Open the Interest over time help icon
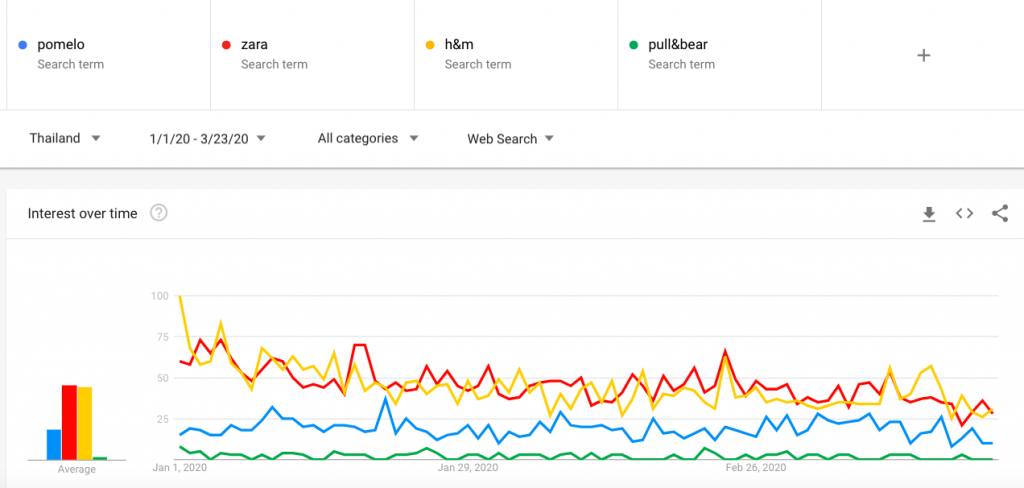The image size is (1024, 488). 159,213
